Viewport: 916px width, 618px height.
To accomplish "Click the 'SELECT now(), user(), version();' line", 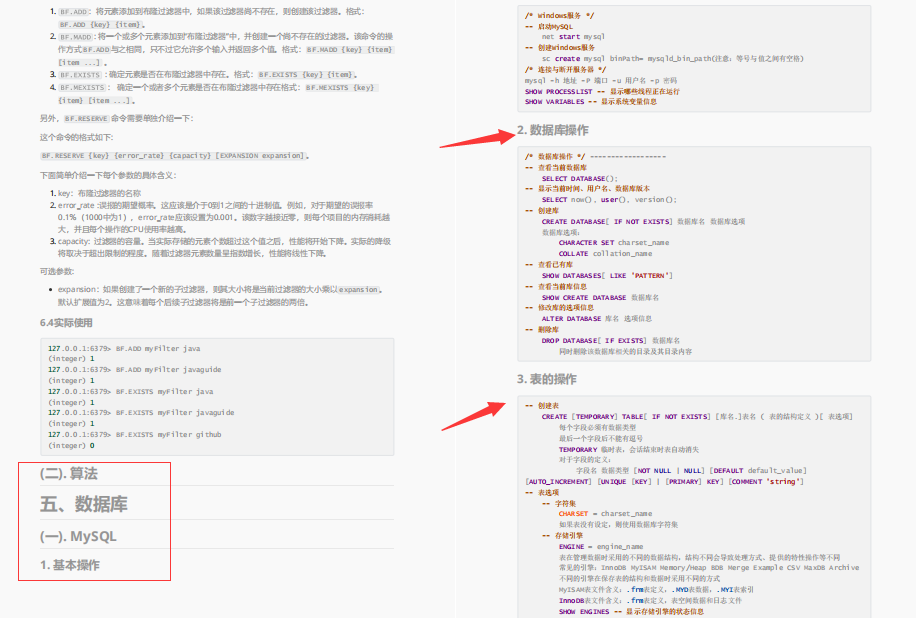I will [609, 200].
